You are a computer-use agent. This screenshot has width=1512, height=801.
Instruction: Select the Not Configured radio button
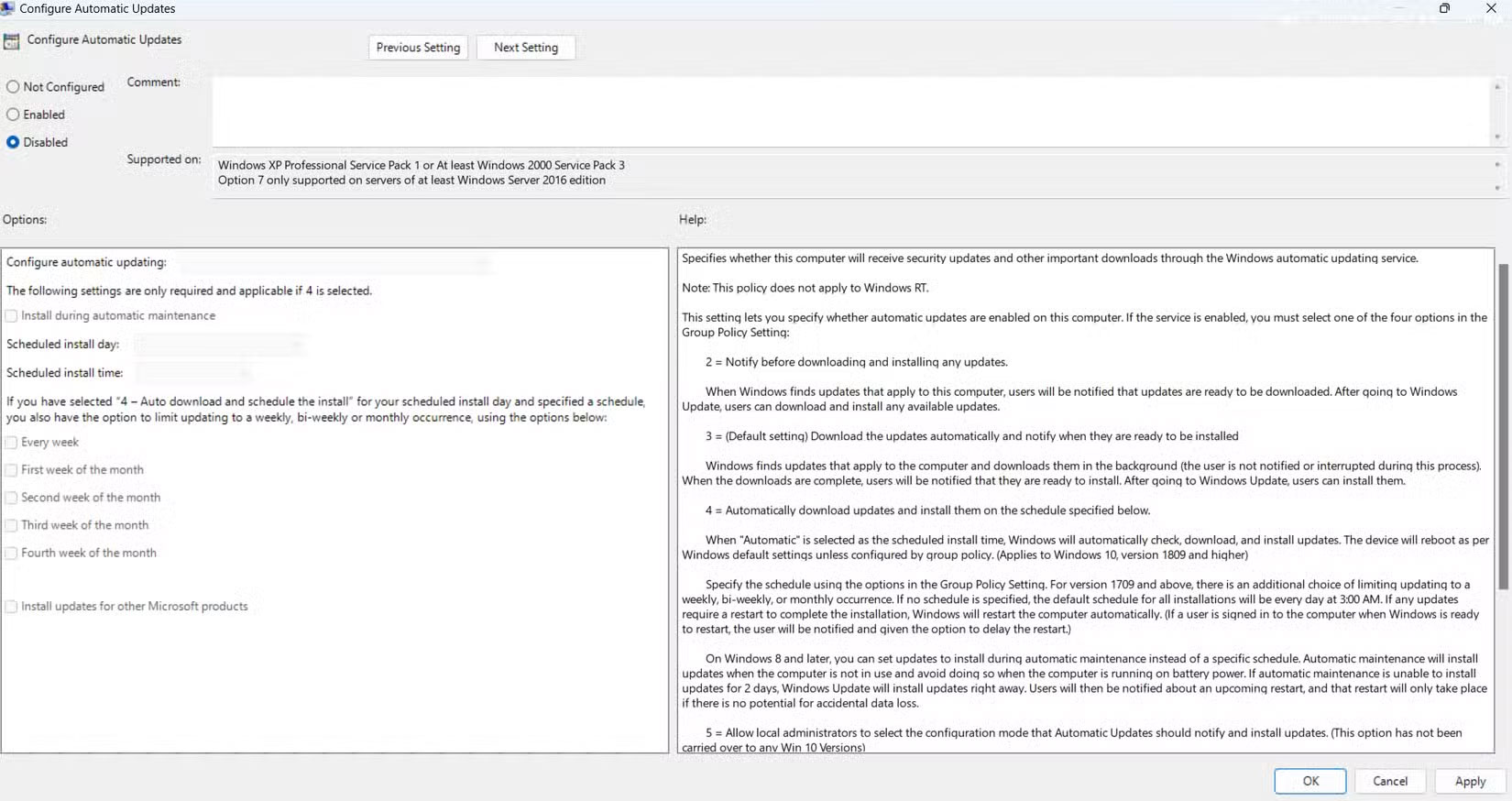(x=13, y=87)
